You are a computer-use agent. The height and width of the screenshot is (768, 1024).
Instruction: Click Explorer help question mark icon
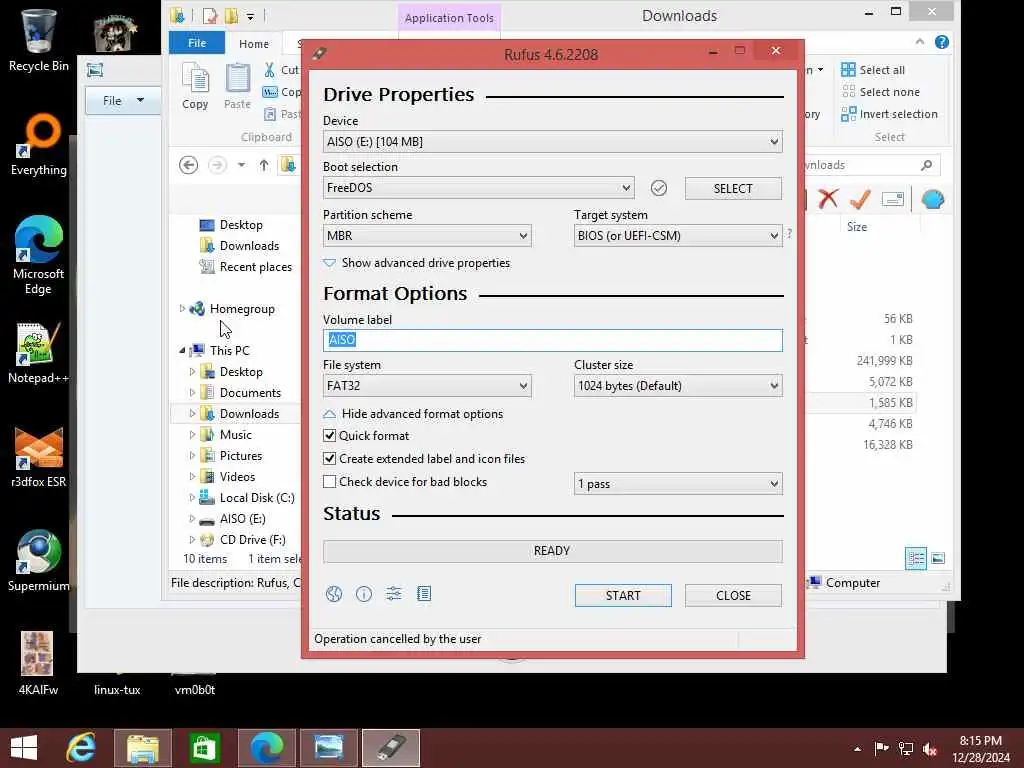click(x=942, y=42)
